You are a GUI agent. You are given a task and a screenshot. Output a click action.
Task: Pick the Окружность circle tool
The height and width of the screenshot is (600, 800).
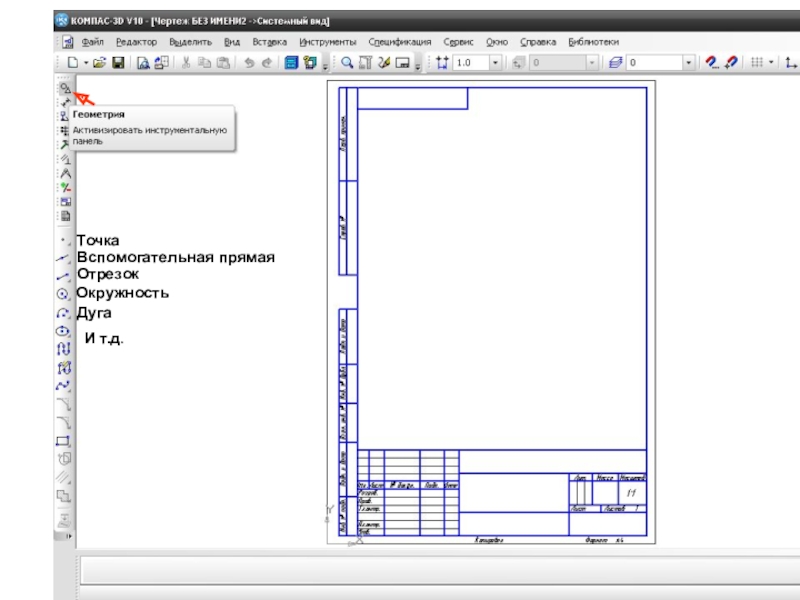tap(63, 294)
